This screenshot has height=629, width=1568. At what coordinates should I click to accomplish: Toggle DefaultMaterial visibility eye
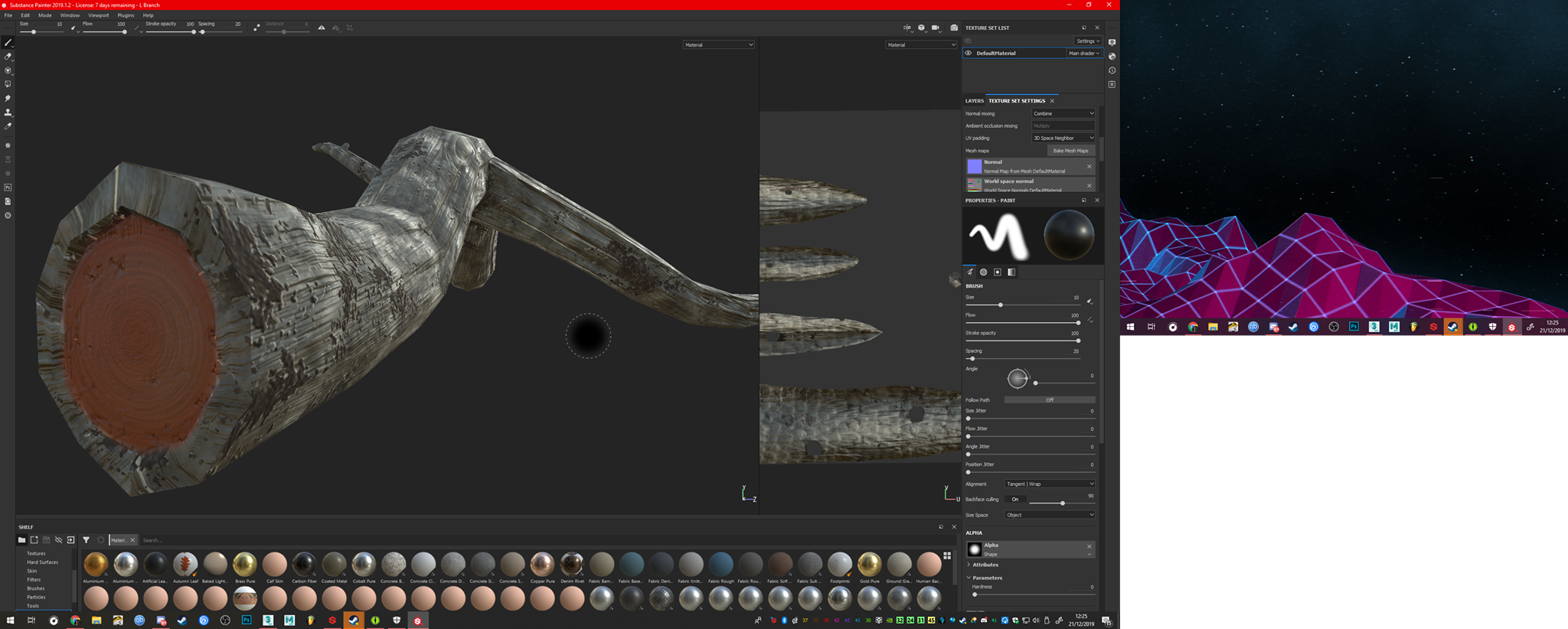(x=969, y=53)
